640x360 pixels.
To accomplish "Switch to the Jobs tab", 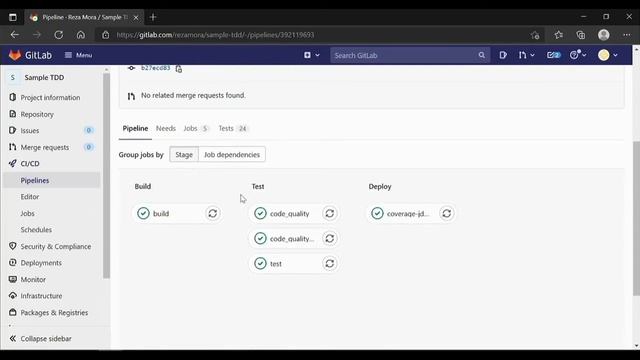I will point(196,129).
